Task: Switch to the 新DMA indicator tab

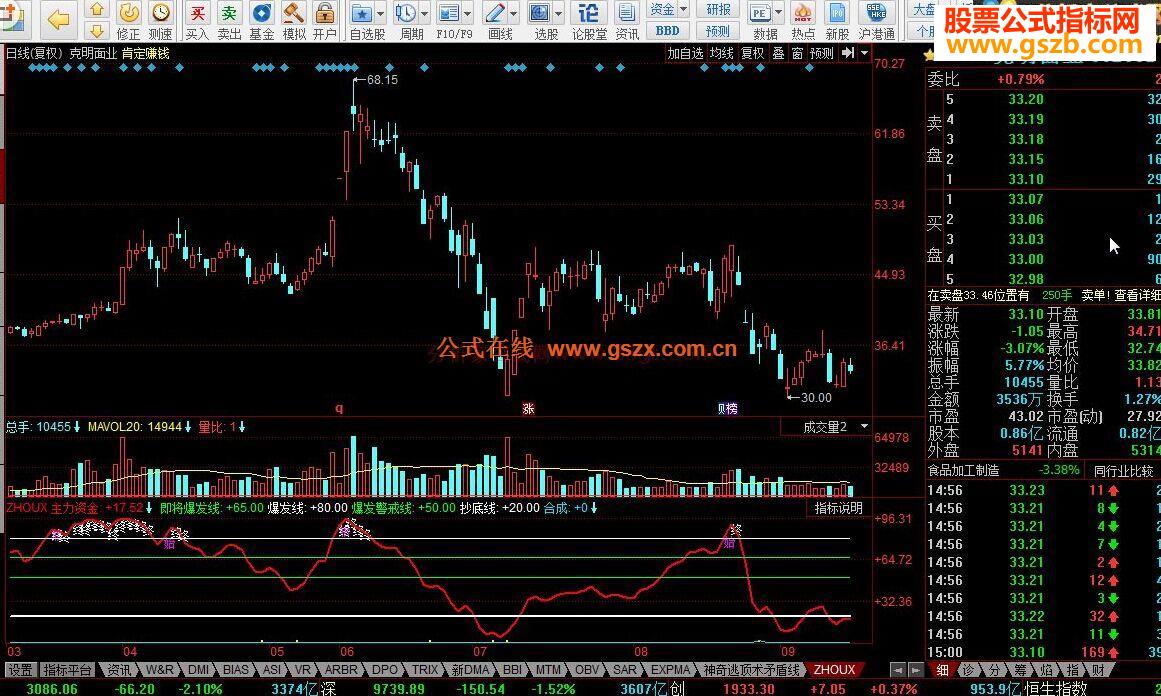Action: [x=471, y=670]
